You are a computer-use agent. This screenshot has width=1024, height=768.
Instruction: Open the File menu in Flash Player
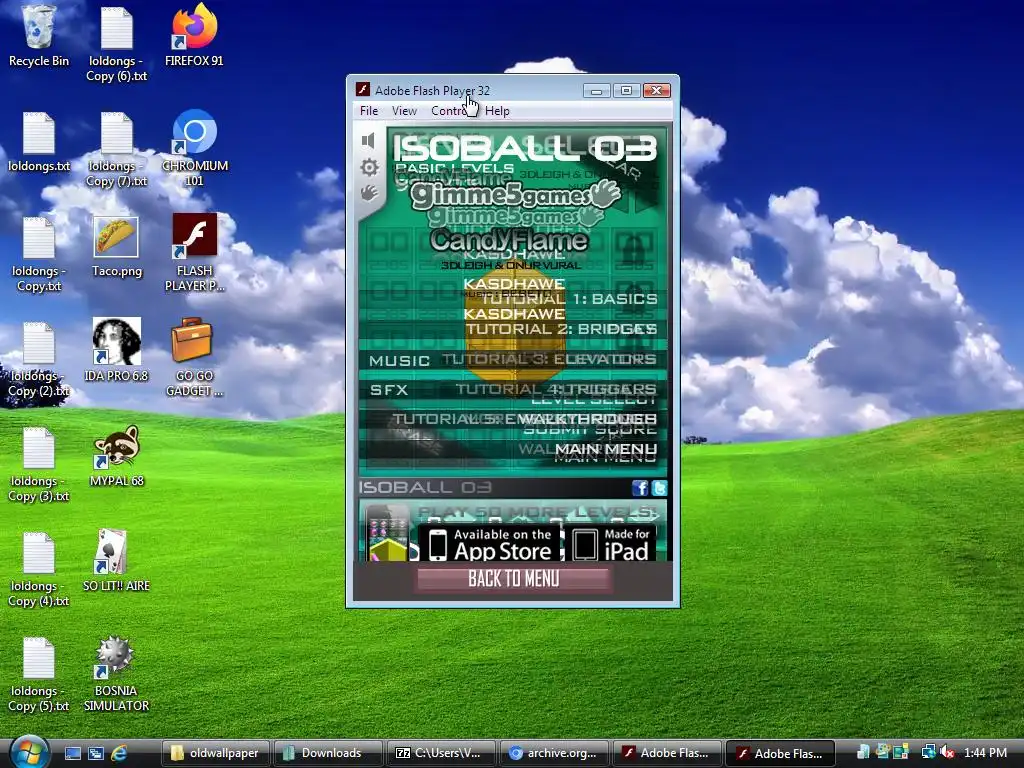[x=368, y=111]
